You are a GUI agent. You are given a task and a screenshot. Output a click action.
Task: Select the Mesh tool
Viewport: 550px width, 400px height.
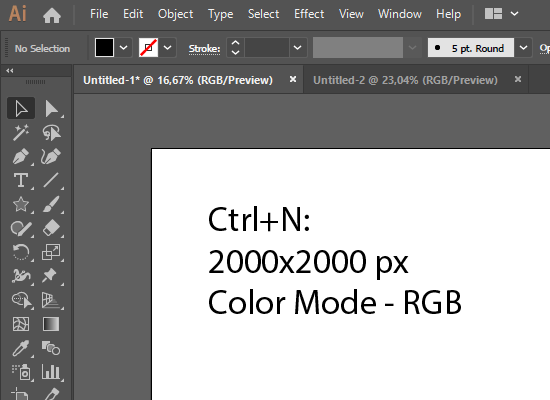pyautogui.click(x=21, y=324)
